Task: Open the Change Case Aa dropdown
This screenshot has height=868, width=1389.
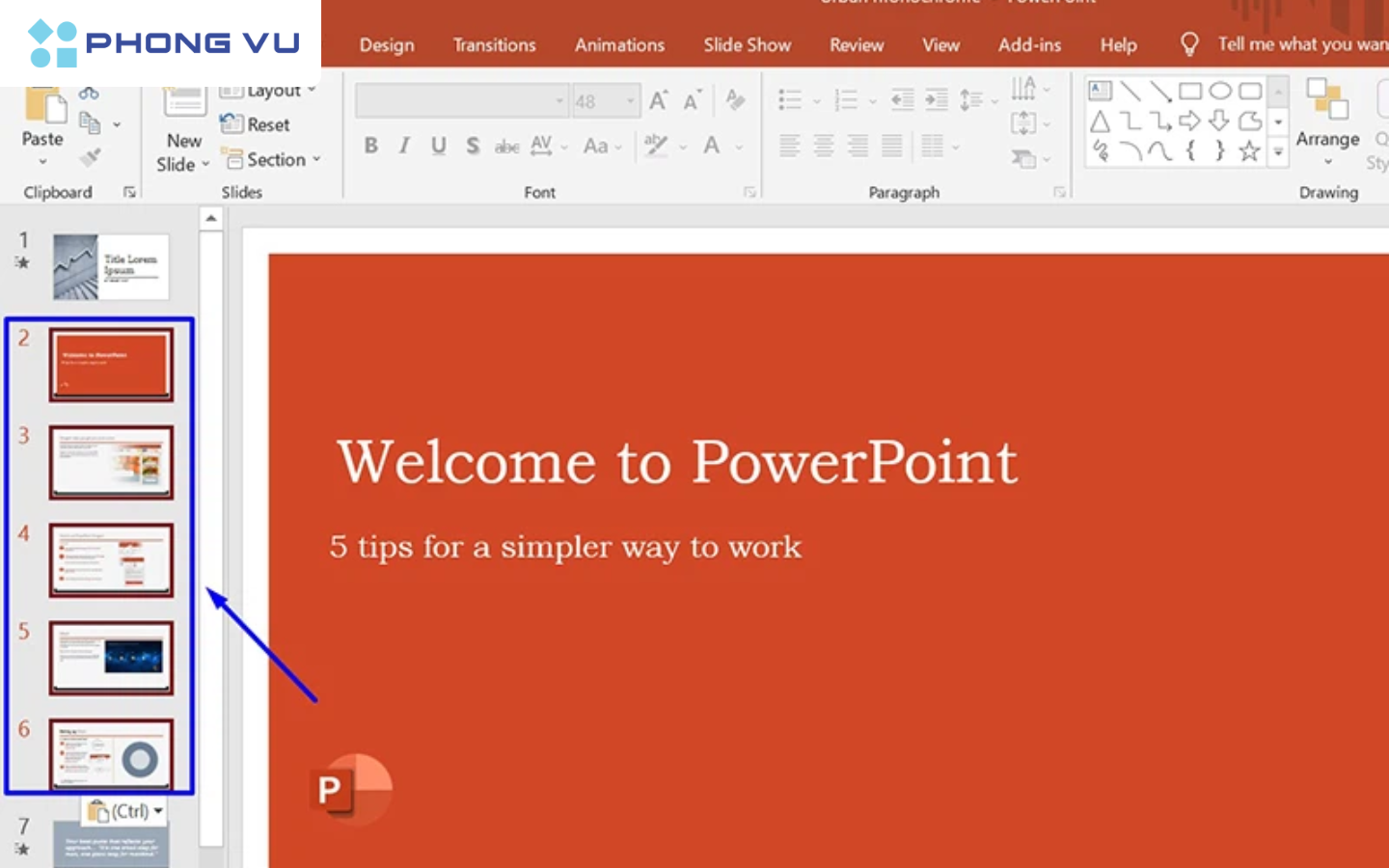Action: 602,147
